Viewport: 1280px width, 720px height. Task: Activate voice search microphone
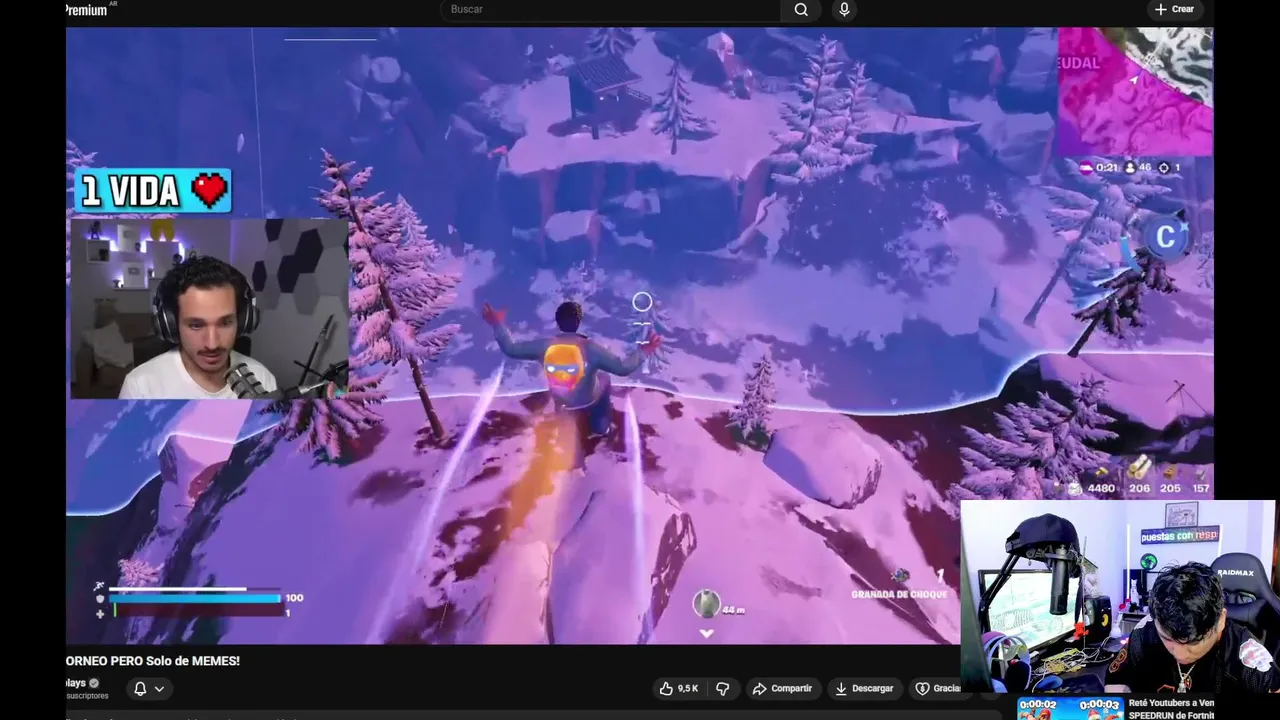point(845,10)
